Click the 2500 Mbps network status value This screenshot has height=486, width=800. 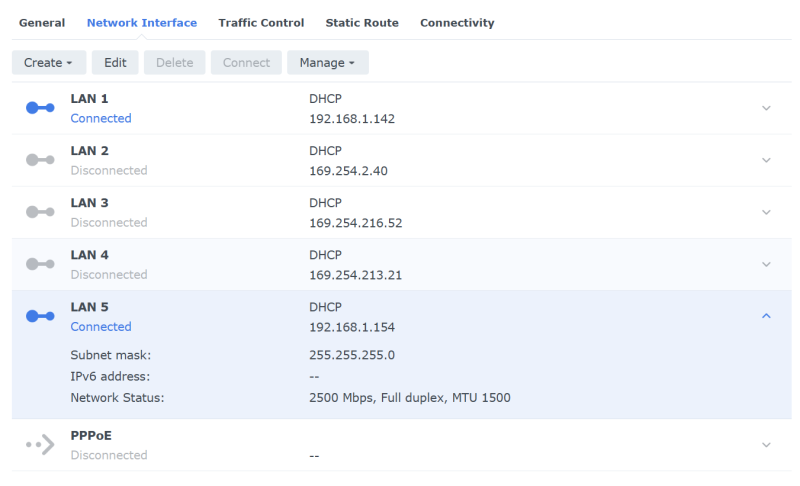(x=410, y=398)
